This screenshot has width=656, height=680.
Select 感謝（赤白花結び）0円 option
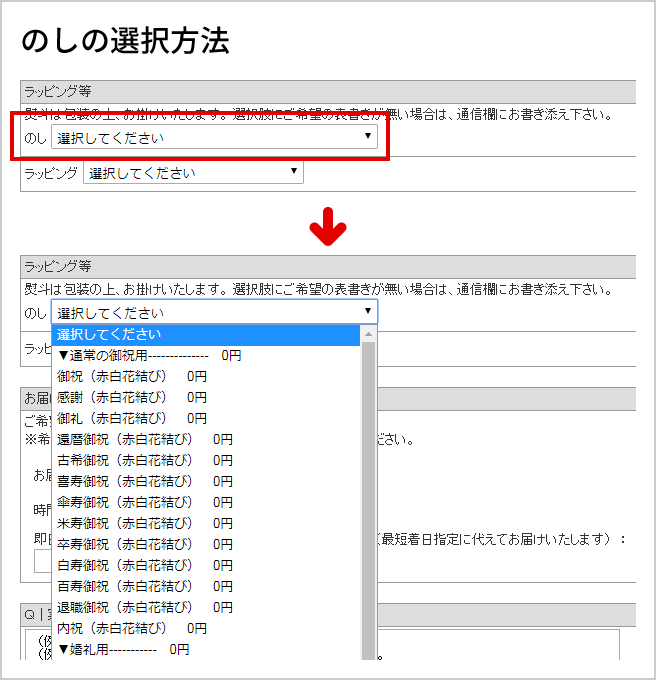click(206, 397)
